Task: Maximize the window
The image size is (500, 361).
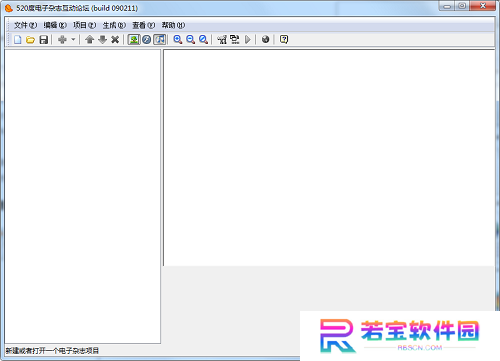Action: [x=462, y=6]
